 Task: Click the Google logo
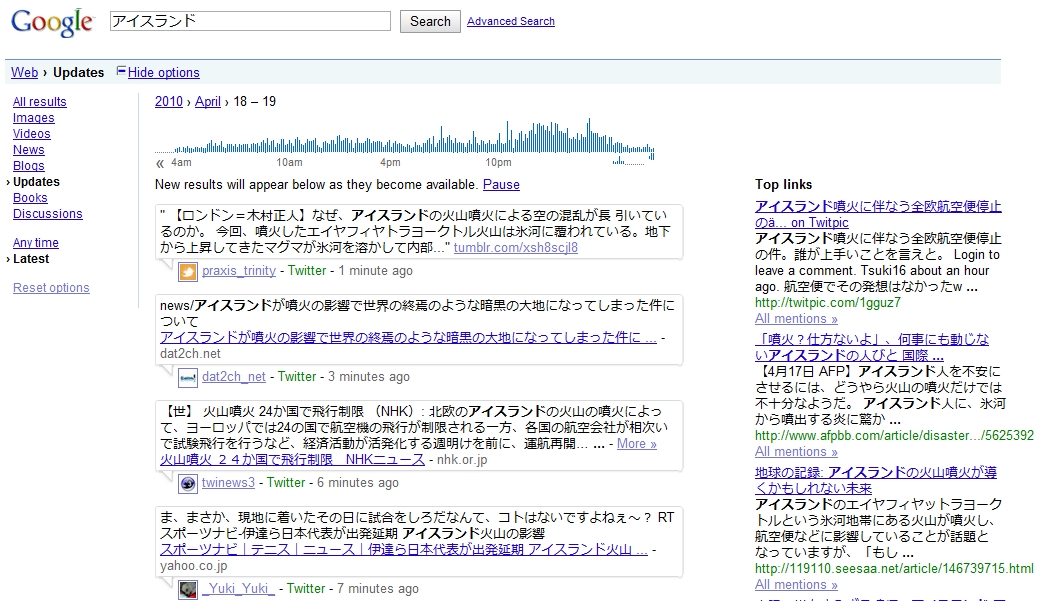(52, 22)
